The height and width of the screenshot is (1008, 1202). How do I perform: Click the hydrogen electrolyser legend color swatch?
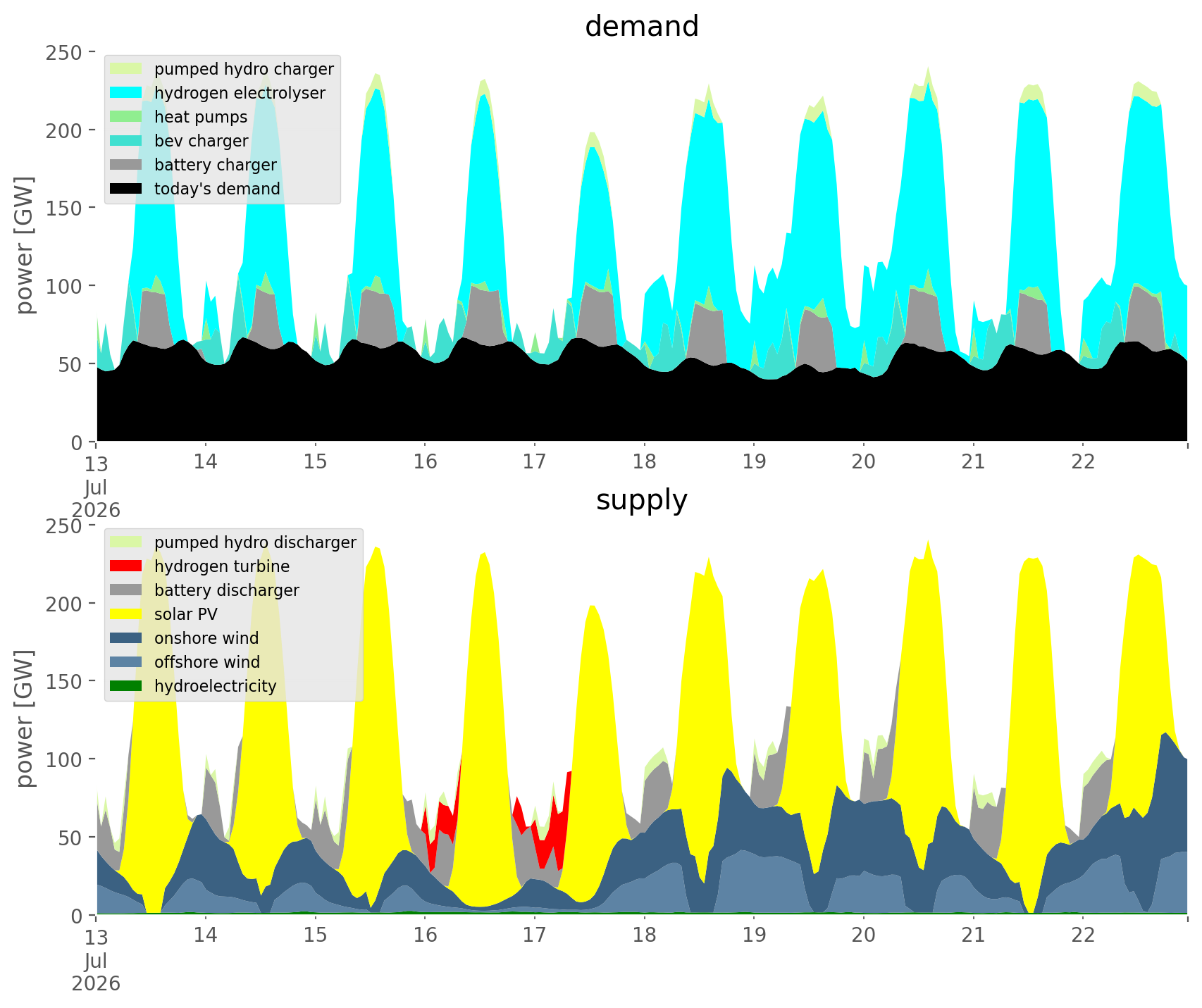coord(127,93)
